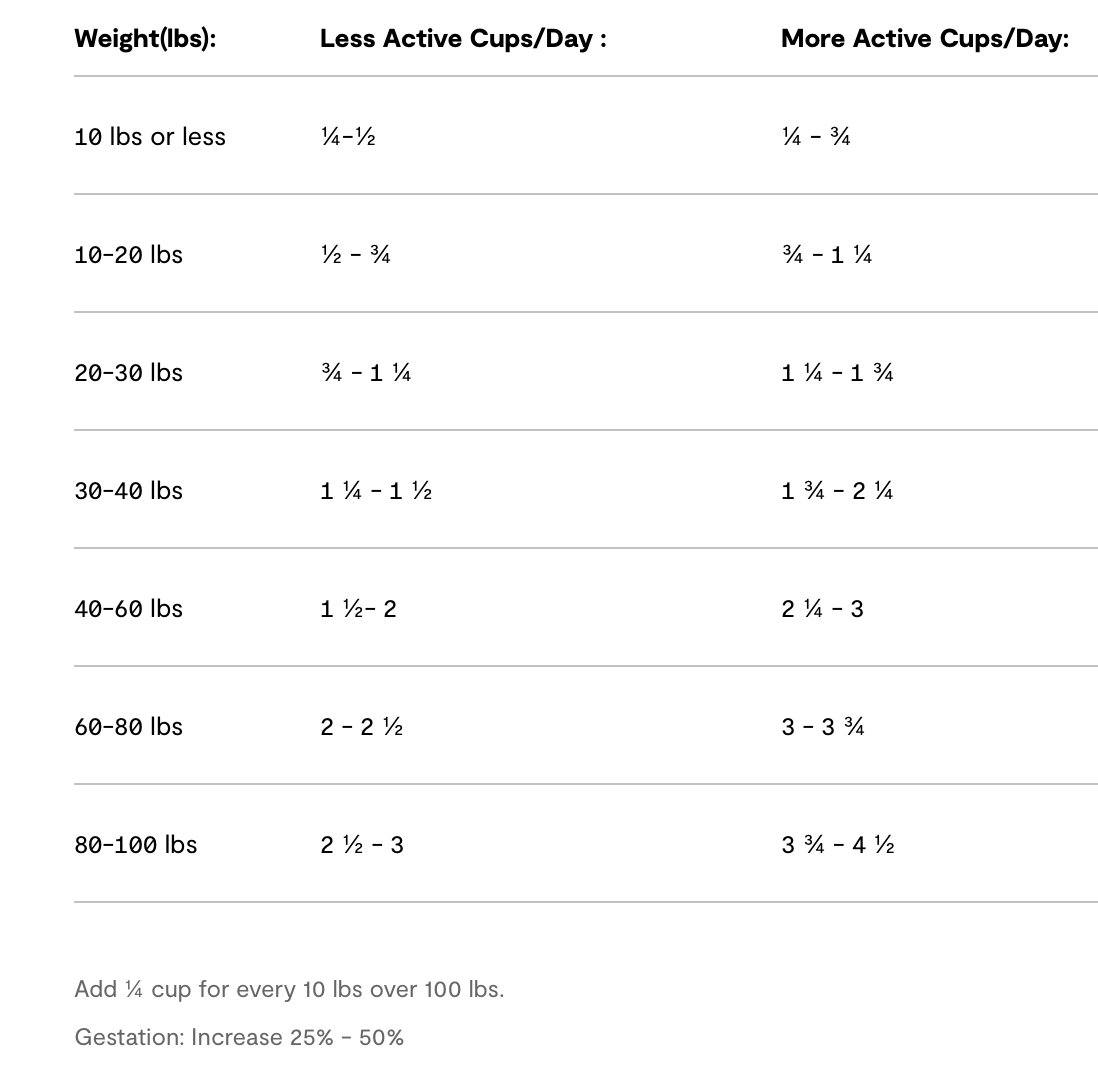Click the "More Active Cups/Day" column header
The width and height of the screenshot is (1098, 1070).
[x=924, y=39]
